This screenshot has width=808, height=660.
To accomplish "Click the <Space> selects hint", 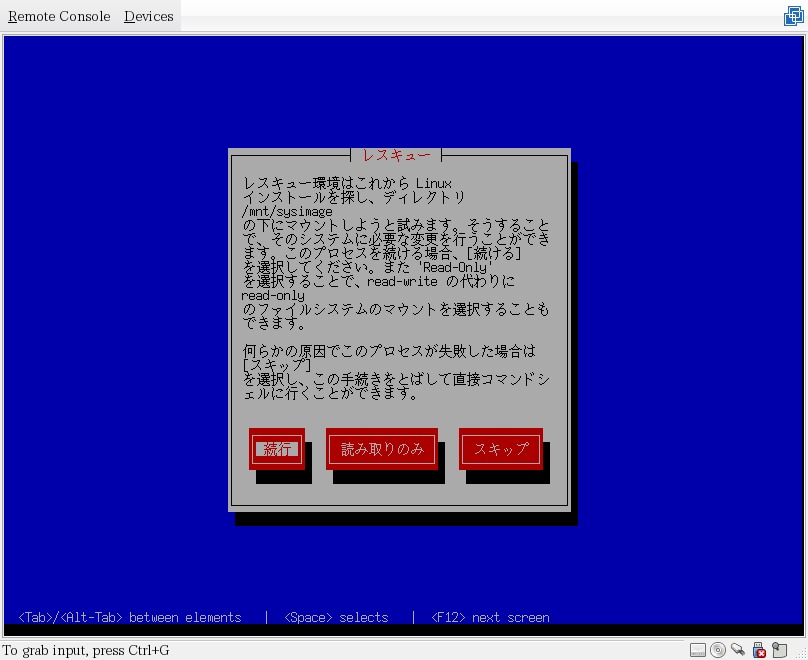I will tap(336, 617).
